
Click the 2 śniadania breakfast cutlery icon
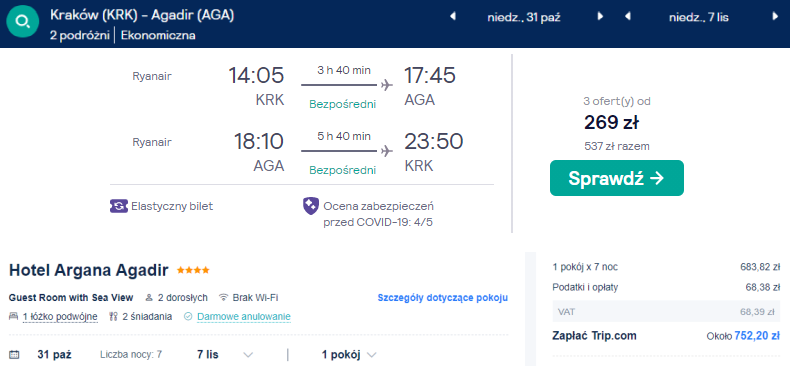tap(113, 317)
